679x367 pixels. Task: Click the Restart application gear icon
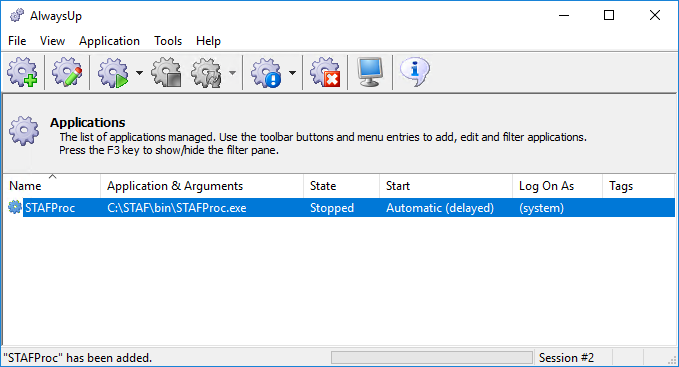[207, 72]
